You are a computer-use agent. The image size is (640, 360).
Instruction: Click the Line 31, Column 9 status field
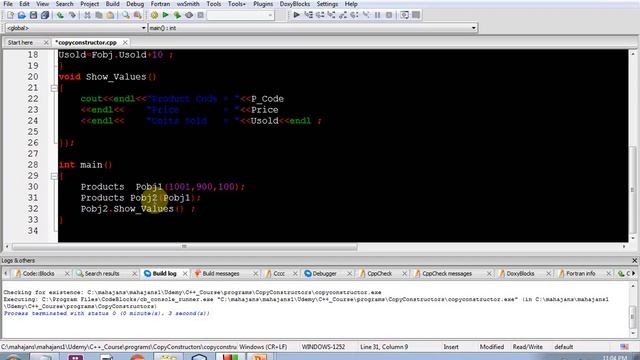(384, 347)
